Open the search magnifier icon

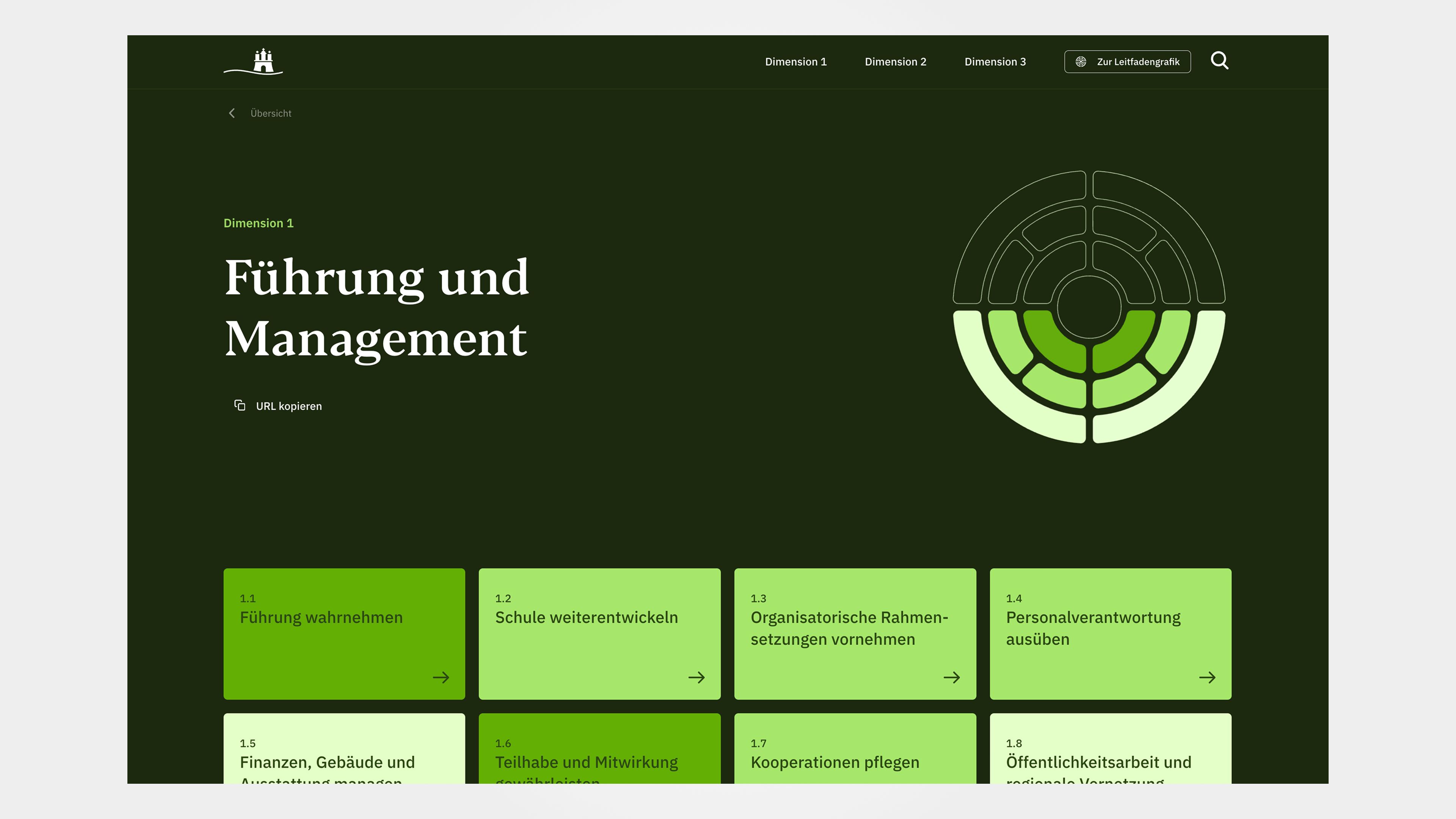[1219, 61]
